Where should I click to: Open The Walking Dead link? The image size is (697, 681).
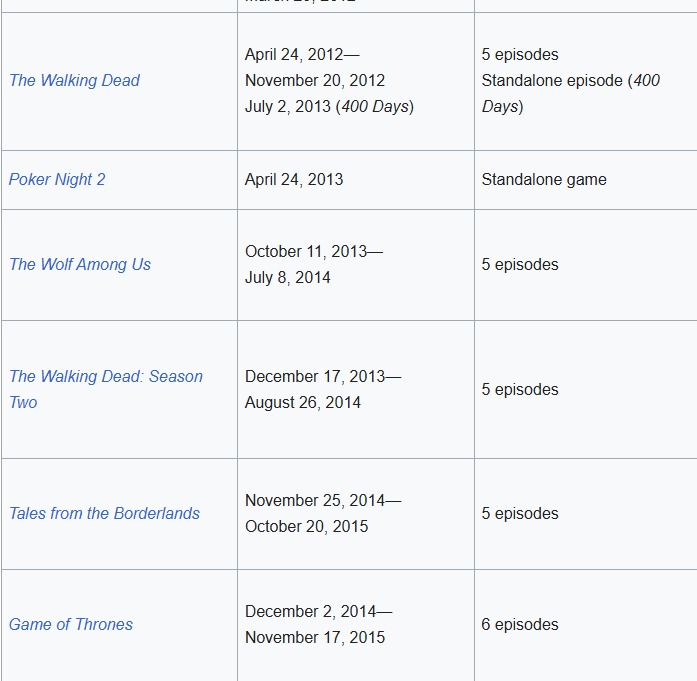(x=74, y=80)
